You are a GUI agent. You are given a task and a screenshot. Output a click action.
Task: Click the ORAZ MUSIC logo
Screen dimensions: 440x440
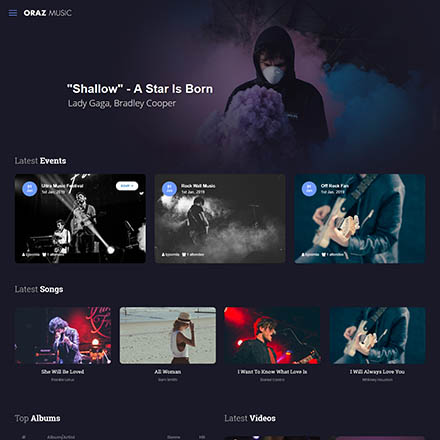(x=47, y=13)
